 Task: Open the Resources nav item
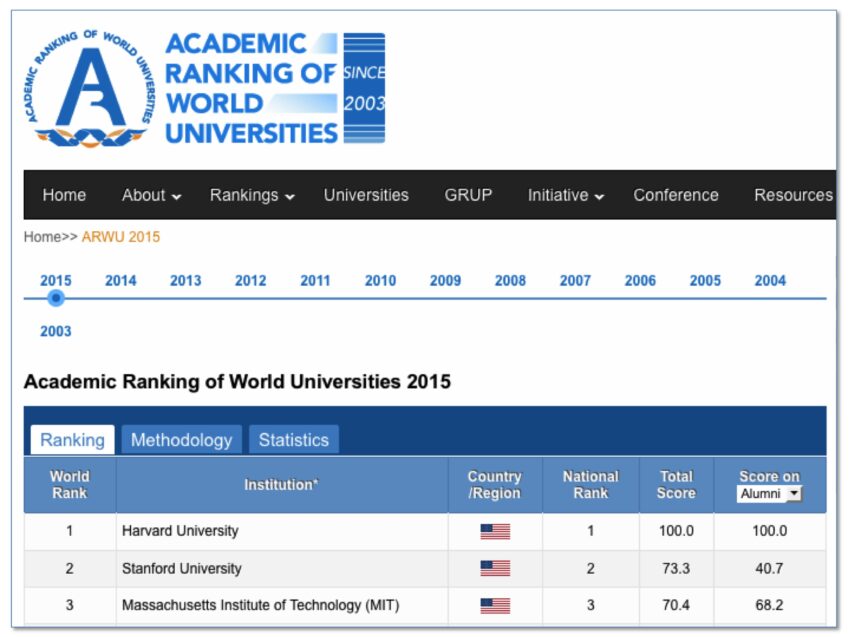794,195
